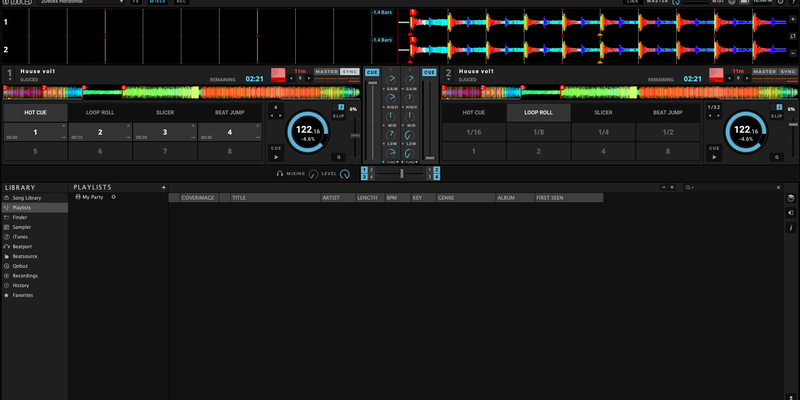Select BEAT JUMP tab on deck 2
The height and width of the screenshot is (400, 800).
click(x=669, y=113)
